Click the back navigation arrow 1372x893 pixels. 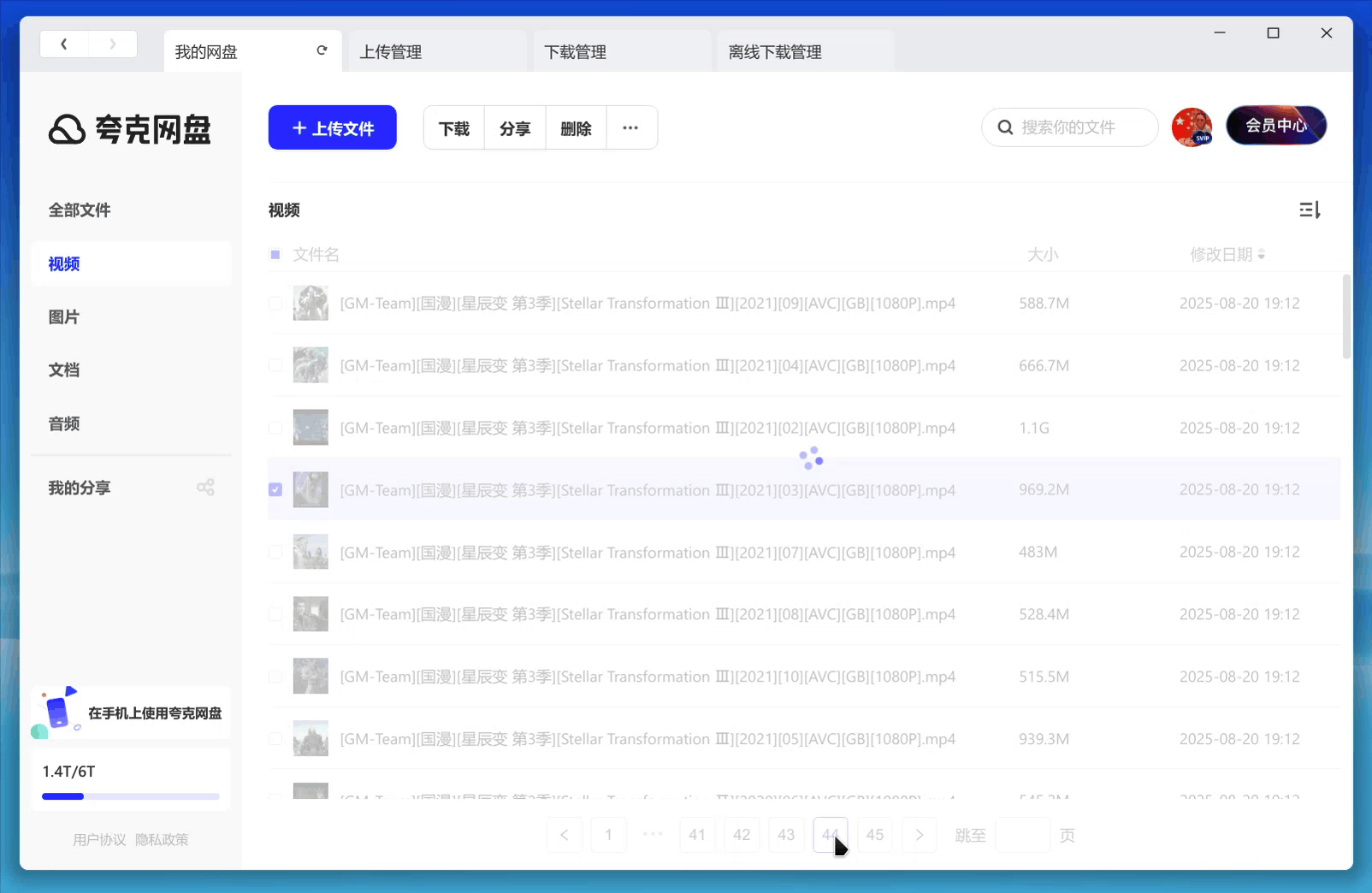pyautogui.click(x=64, y=44)
